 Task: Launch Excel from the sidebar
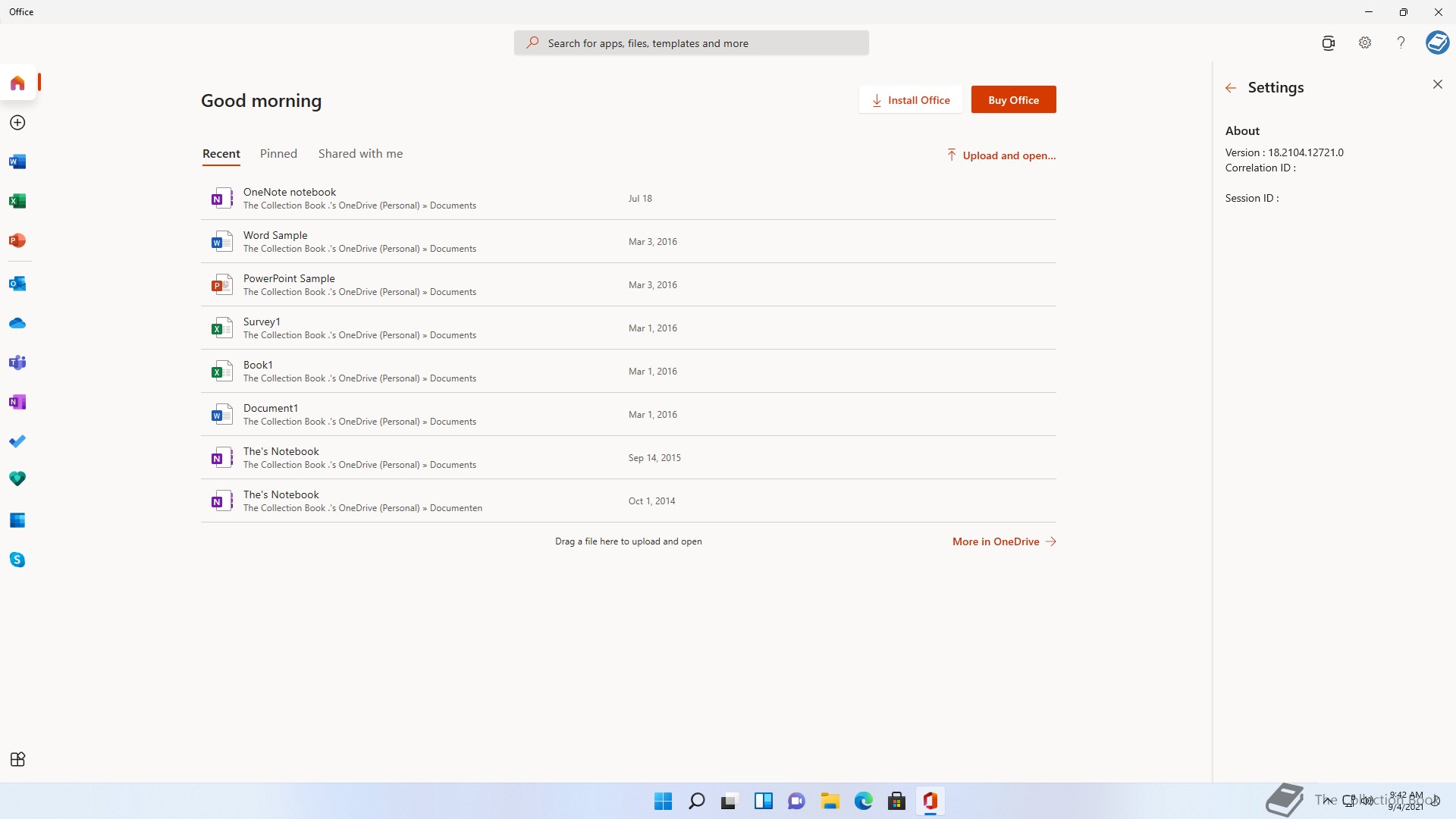tap(17, 201)
